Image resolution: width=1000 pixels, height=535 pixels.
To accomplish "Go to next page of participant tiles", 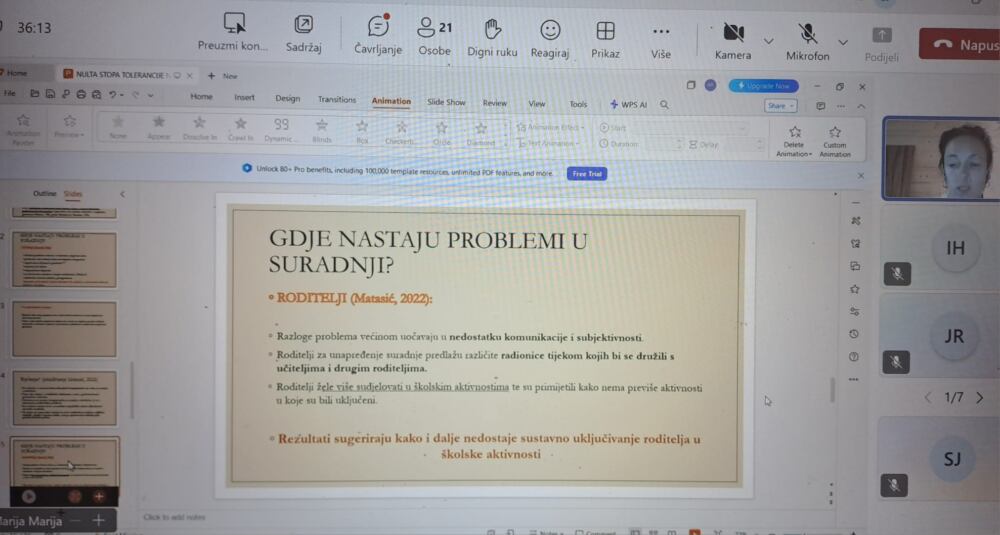I will (x=979, y=398).
